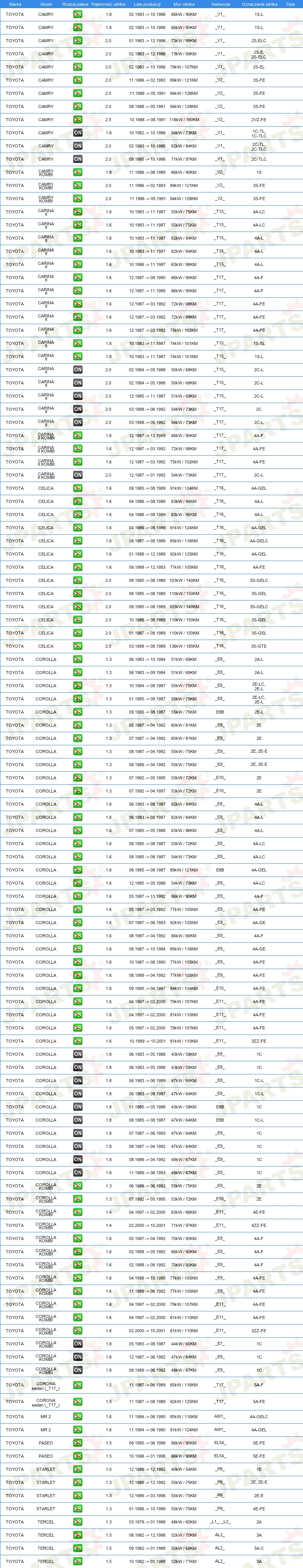
Task: Click the Pojemność silnika column header
Action: tap(108, 4)
